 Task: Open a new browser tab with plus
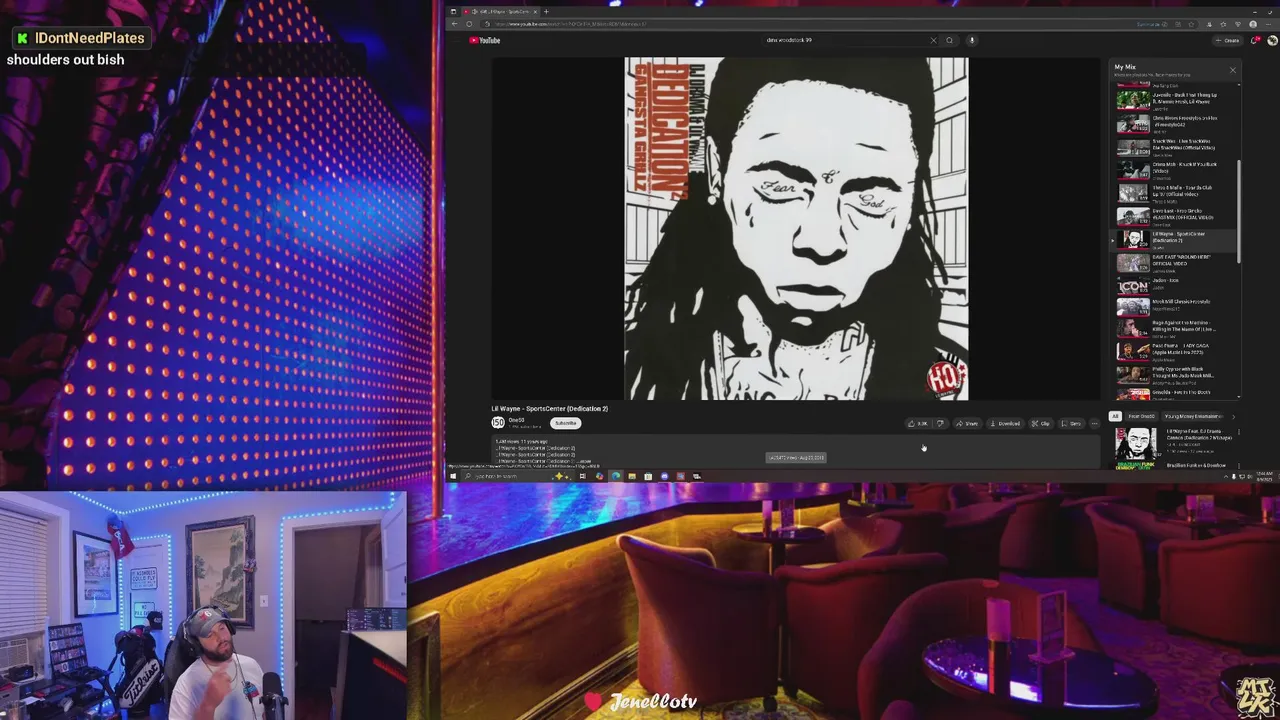546,12
